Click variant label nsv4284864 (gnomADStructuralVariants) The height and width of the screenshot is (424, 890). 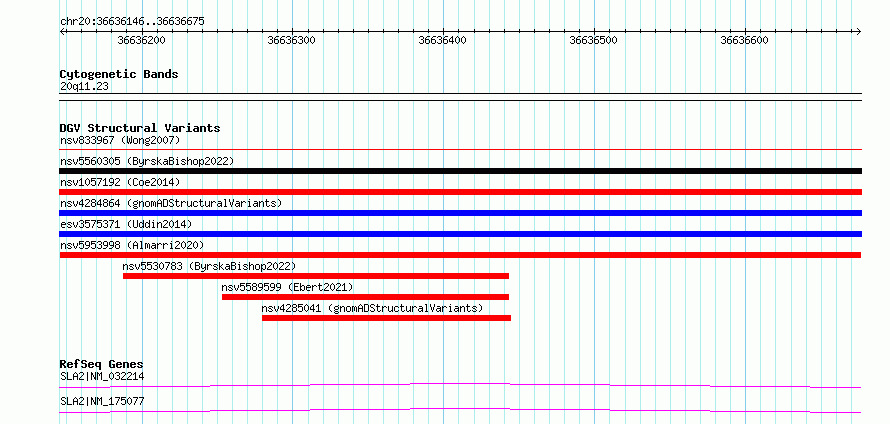171,203
